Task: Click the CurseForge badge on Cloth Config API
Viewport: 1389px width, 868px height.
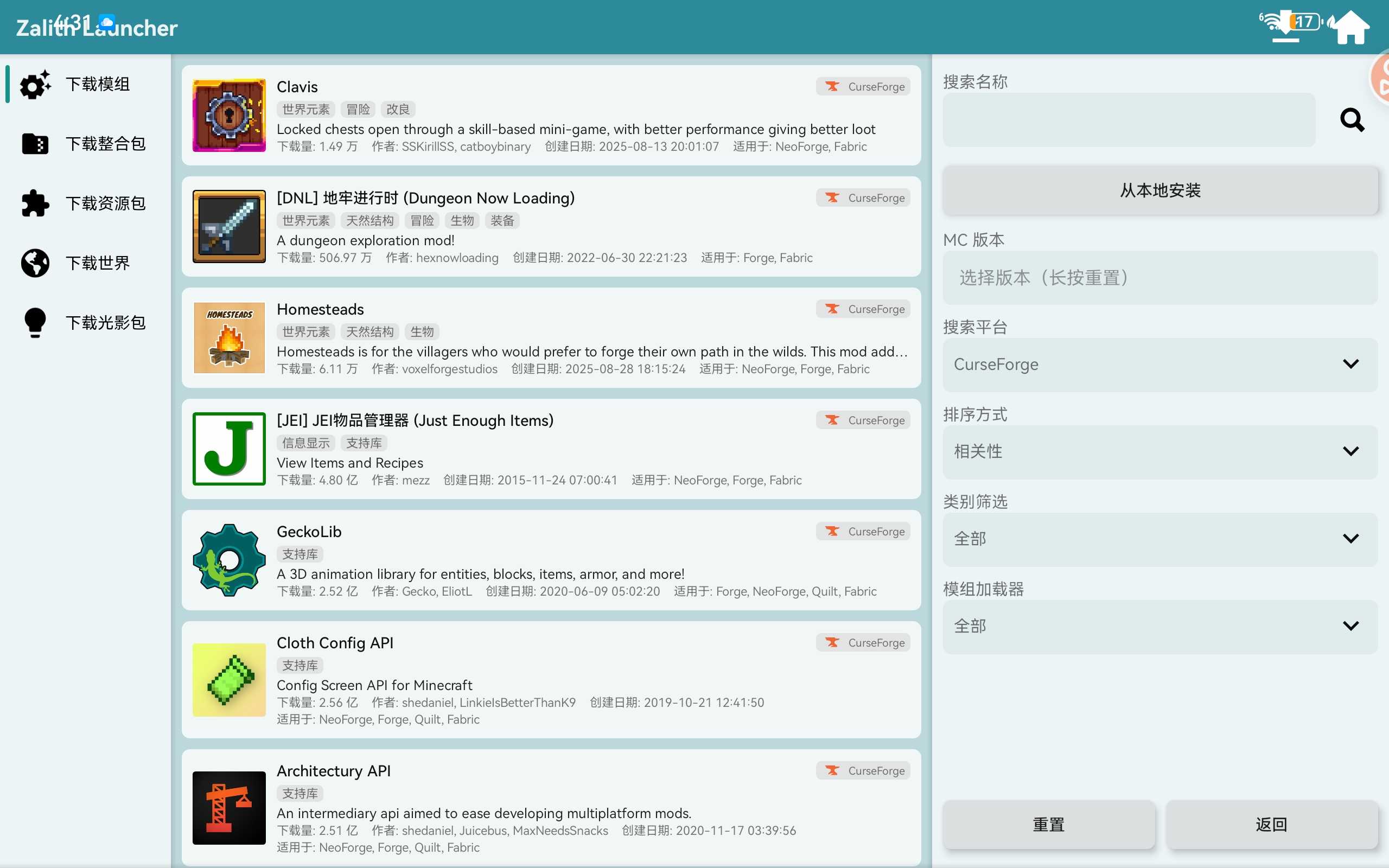Action: [x=863, y=642]
